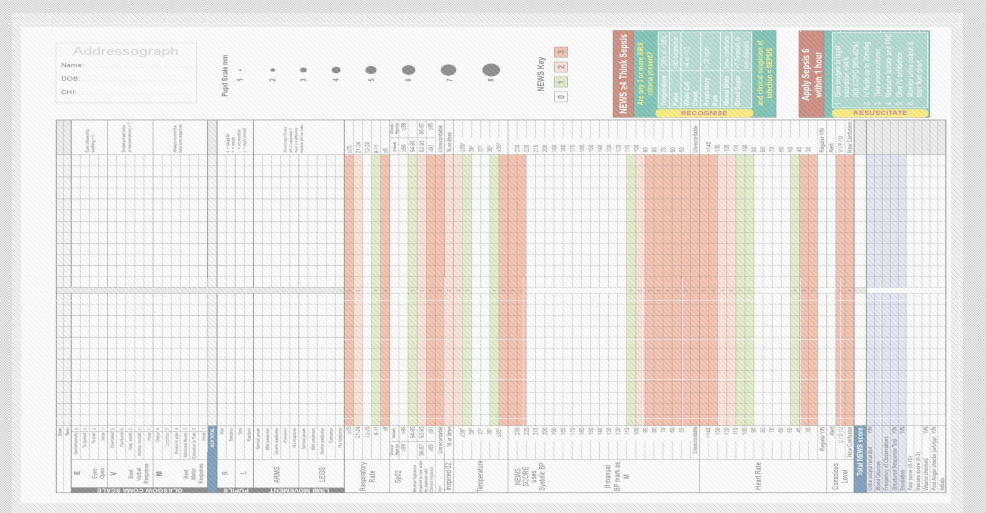Viewport: 986px width, 513px height.
Task: Click the 3 mm pupil scale dot
Action: pos(303,70)
